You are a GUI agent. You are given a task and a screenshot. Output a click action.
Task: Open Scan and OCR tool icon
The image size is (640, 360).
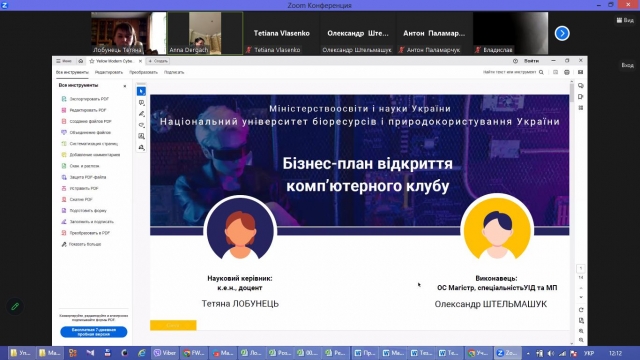[64, 166]
